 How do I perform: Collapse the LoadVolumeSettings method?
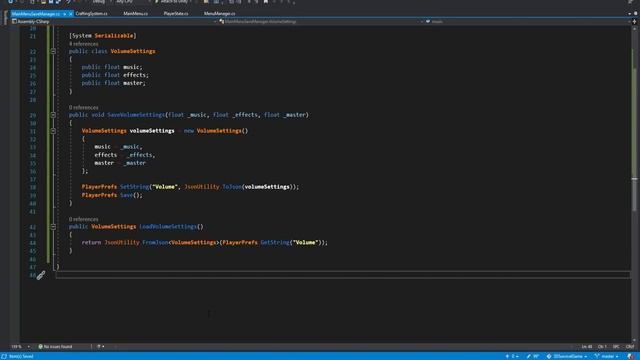(x=53, y=227)
